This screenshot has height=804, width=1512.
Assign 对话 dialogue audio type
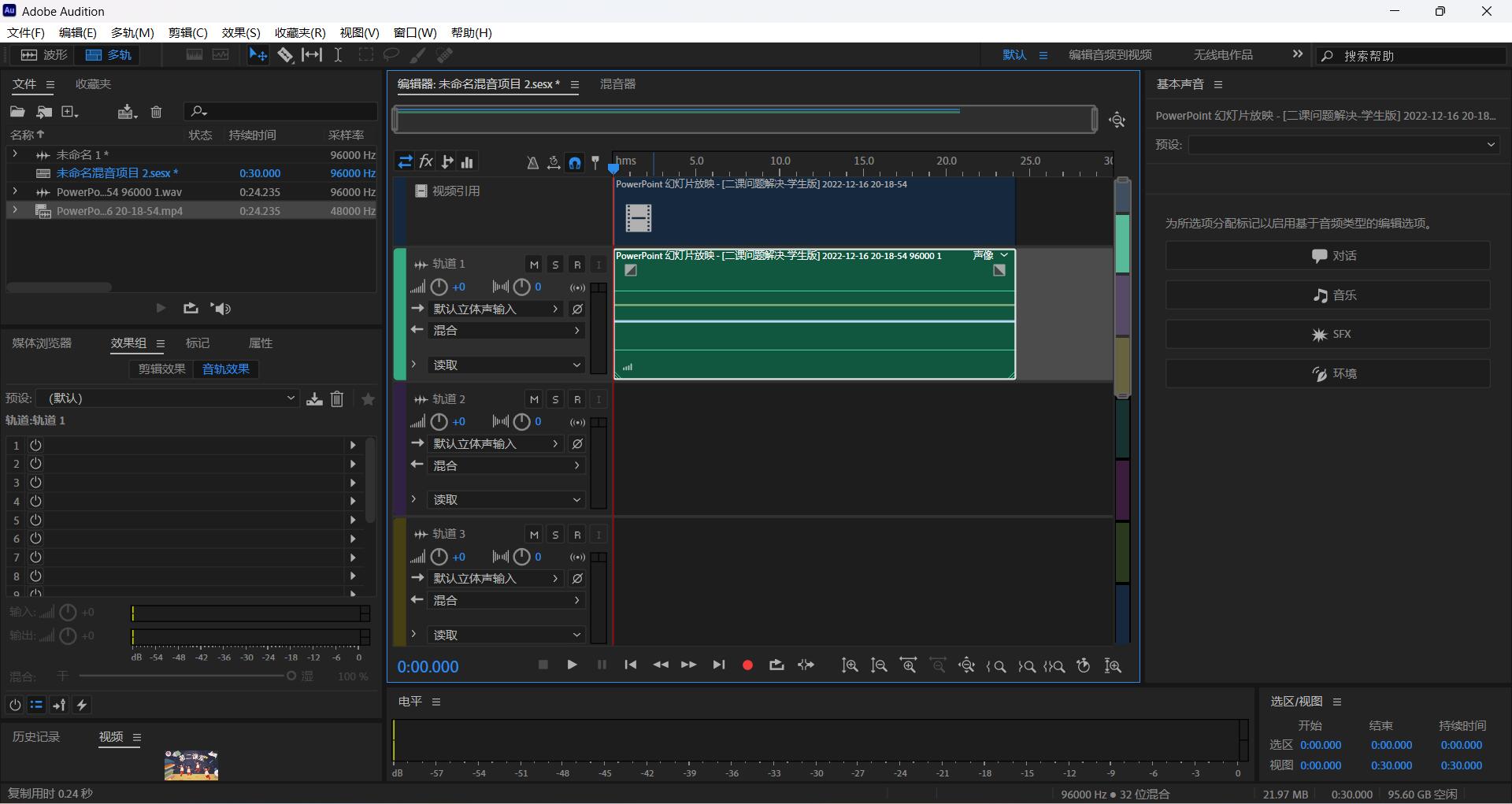pyautogui.click(x=1328, y=256)
